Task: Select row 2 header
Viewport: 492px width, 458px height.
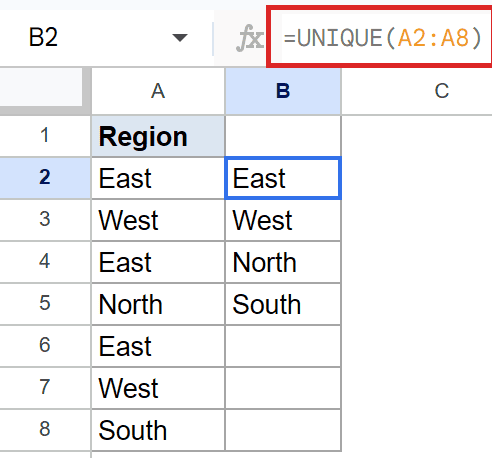Action: click(x=45, y=178)
